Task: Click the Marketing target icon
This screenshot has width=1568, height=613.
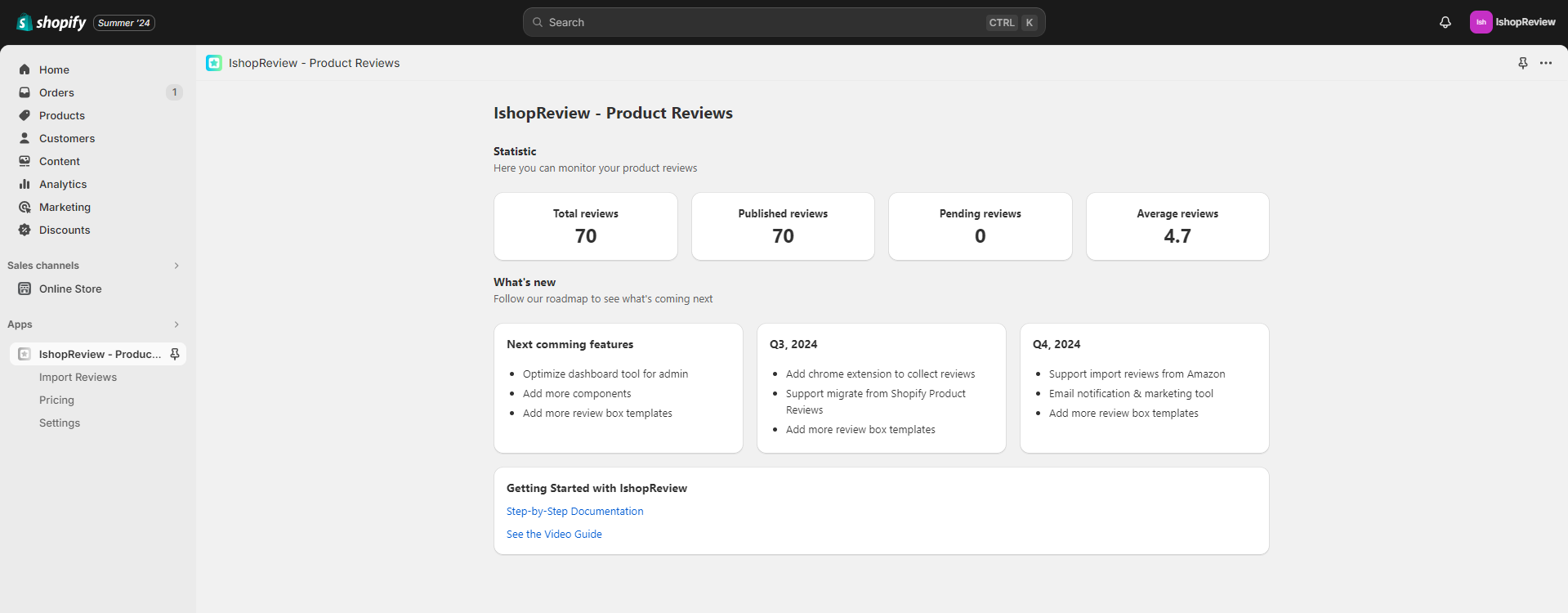Action: point(25,207)
